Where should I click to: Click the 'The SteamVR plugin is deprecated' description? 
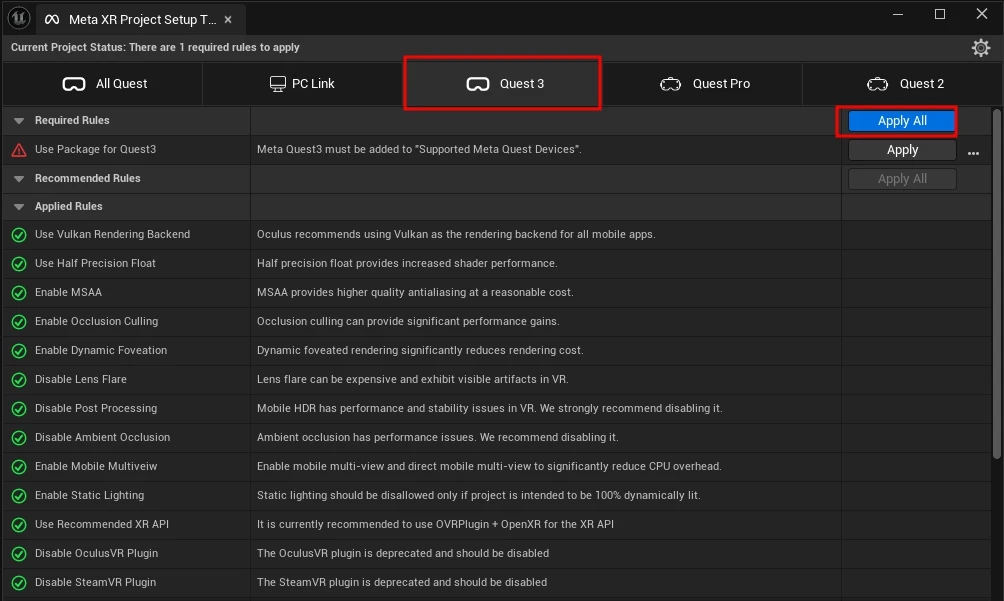(401, 582)
